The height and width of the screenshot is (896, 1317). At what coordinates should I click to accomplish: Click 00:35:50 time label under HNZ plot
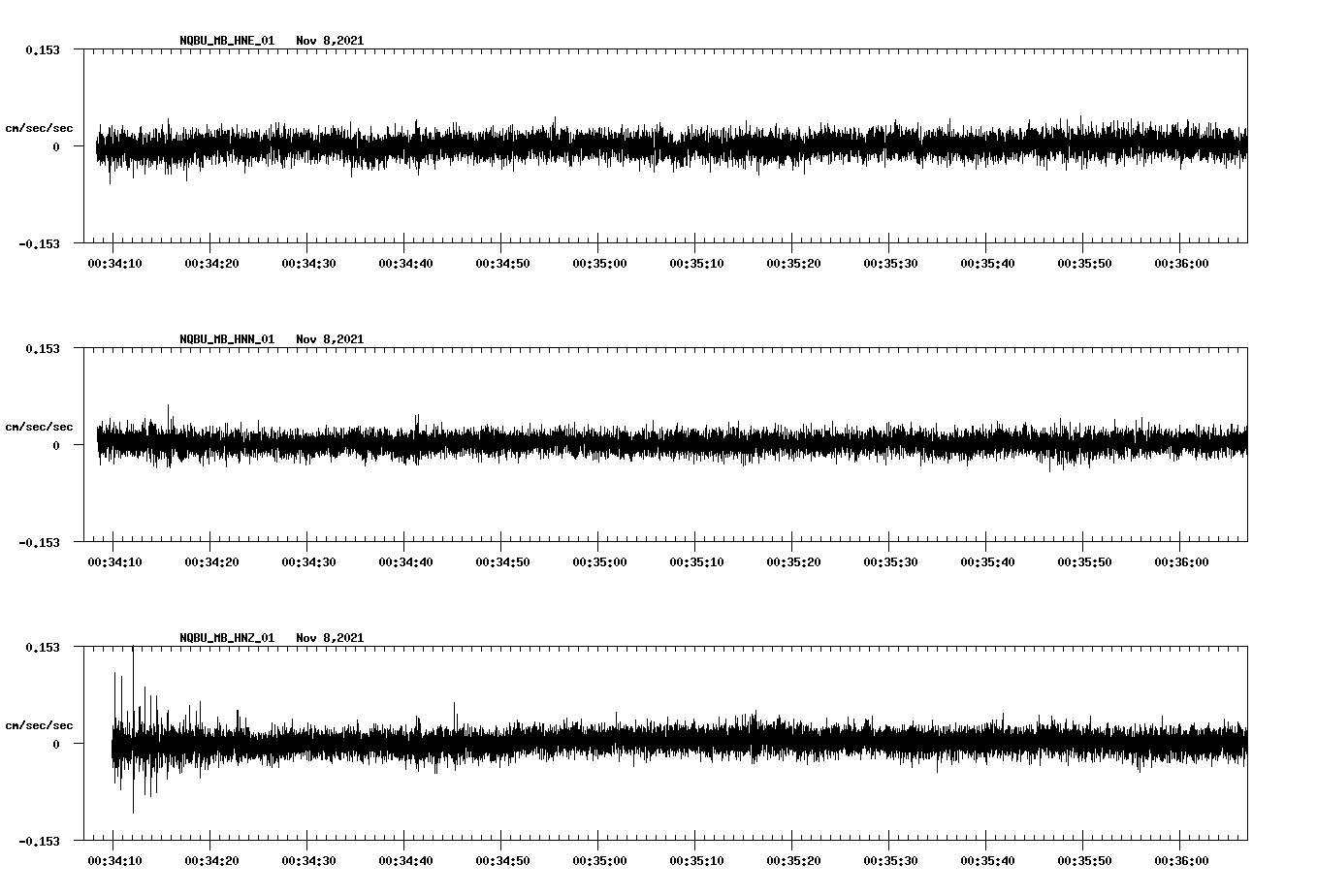click(1084, 861)
